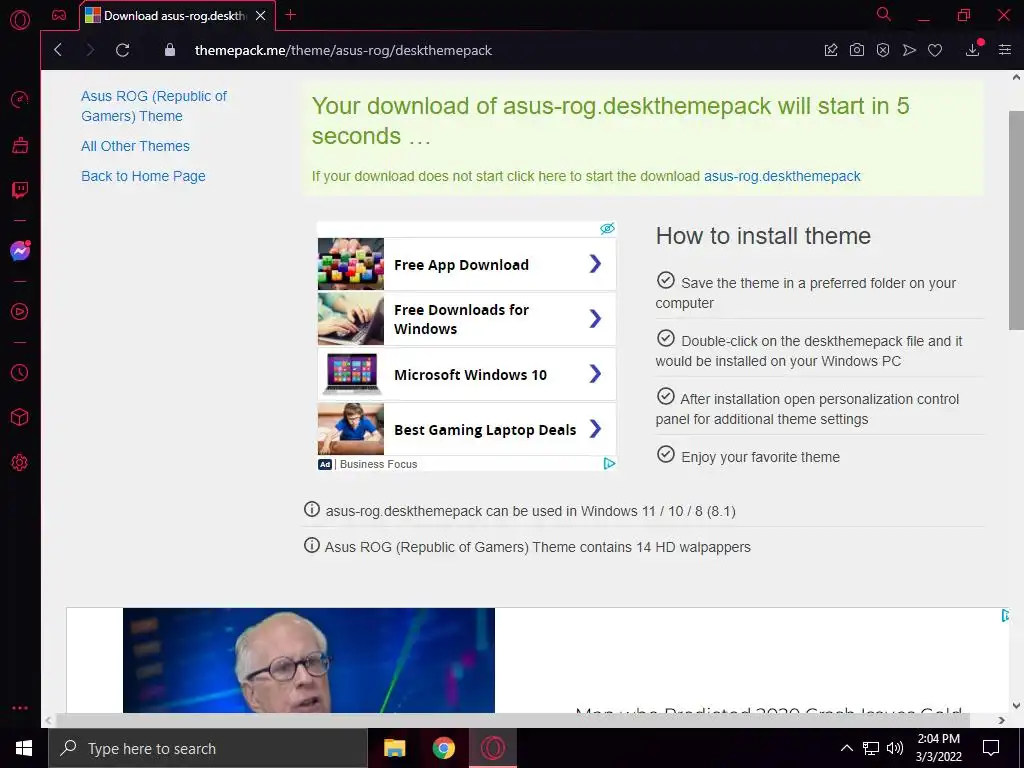
Task: Close the Download asus-rog tab
Action: (261, 16)
